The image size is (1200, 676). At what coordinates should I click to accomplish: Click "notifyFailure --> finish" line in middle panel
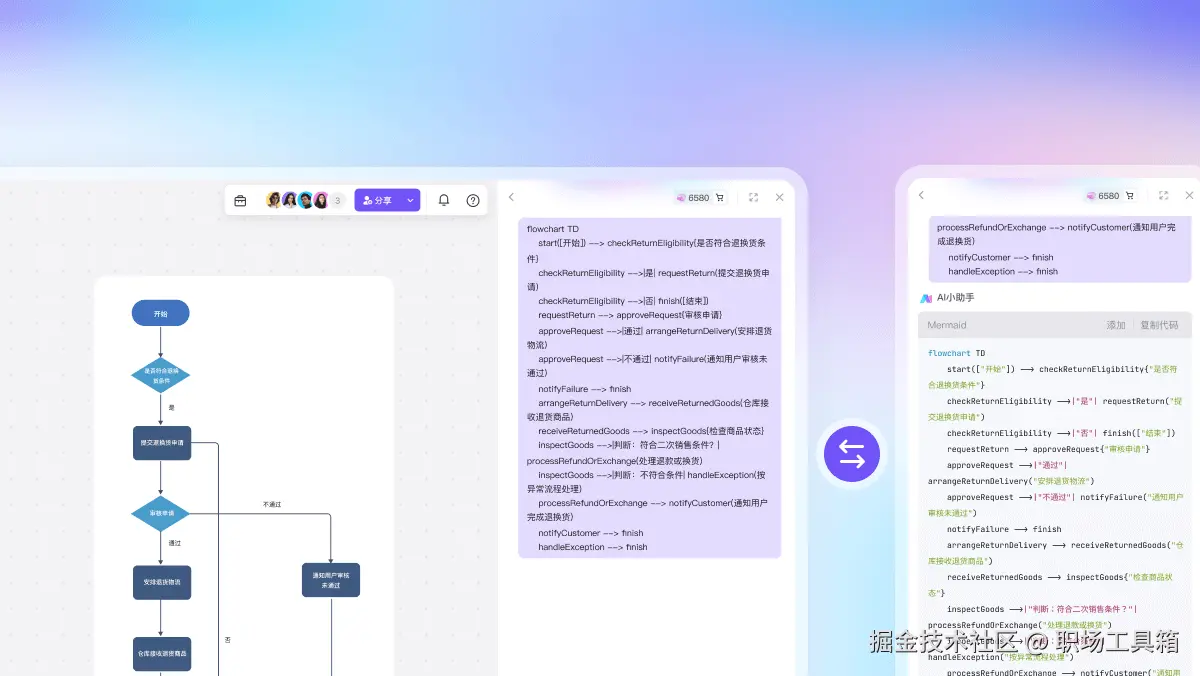(585, 389)
